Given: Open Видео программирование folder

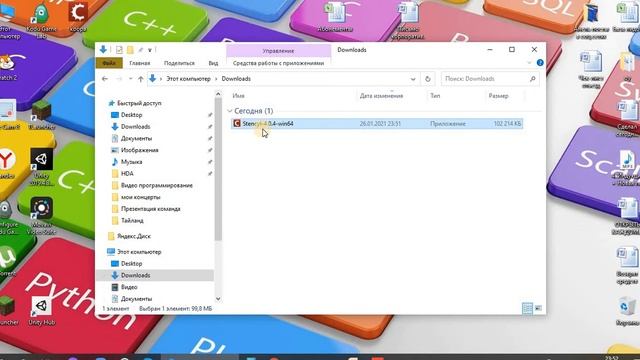Looking at the screenshot, I should [x=157, y=186].
